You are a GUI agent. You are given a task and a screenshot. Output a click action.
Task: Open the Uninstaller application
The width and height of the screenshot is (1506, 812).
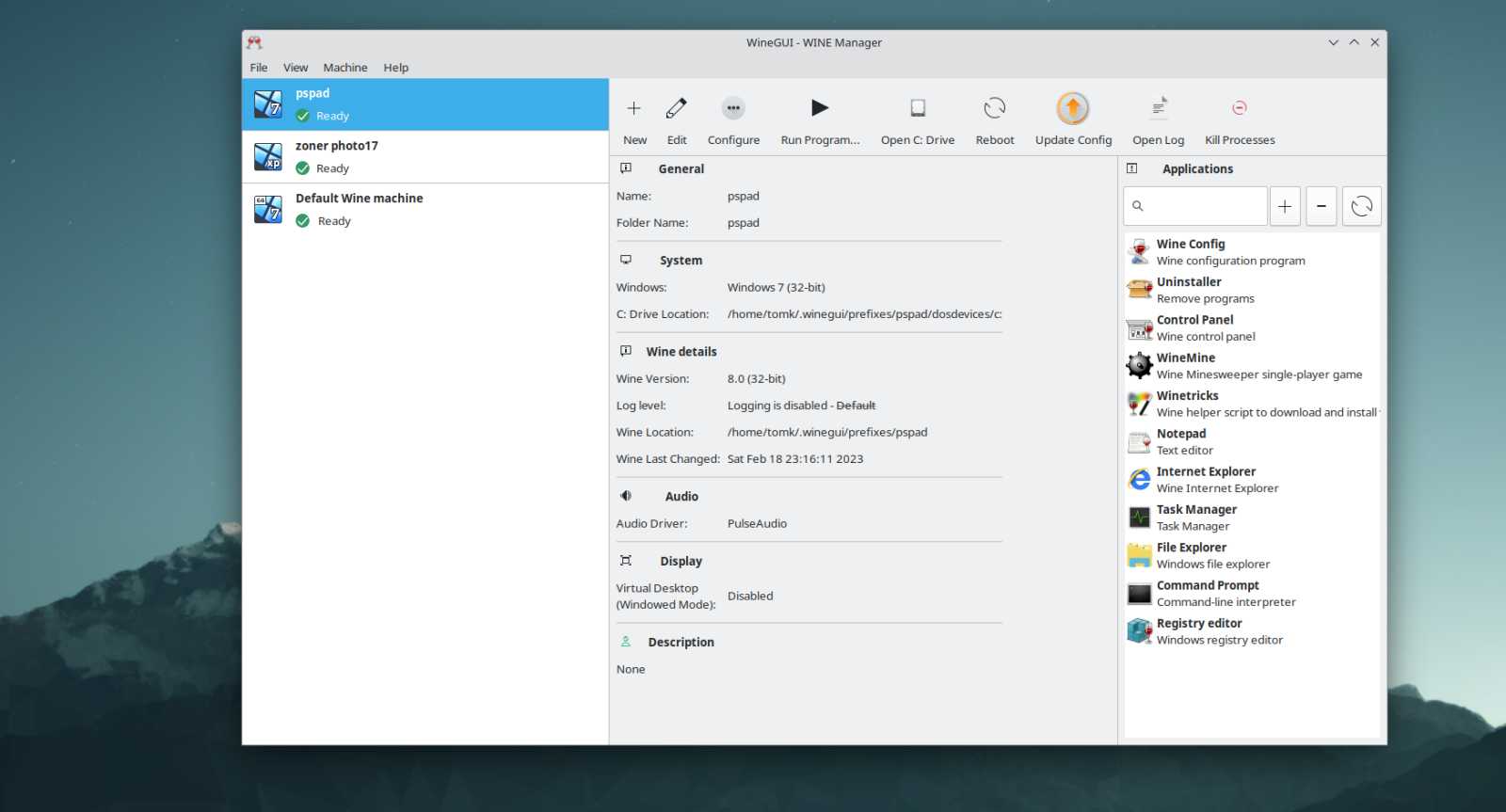tap(1252, 290)
